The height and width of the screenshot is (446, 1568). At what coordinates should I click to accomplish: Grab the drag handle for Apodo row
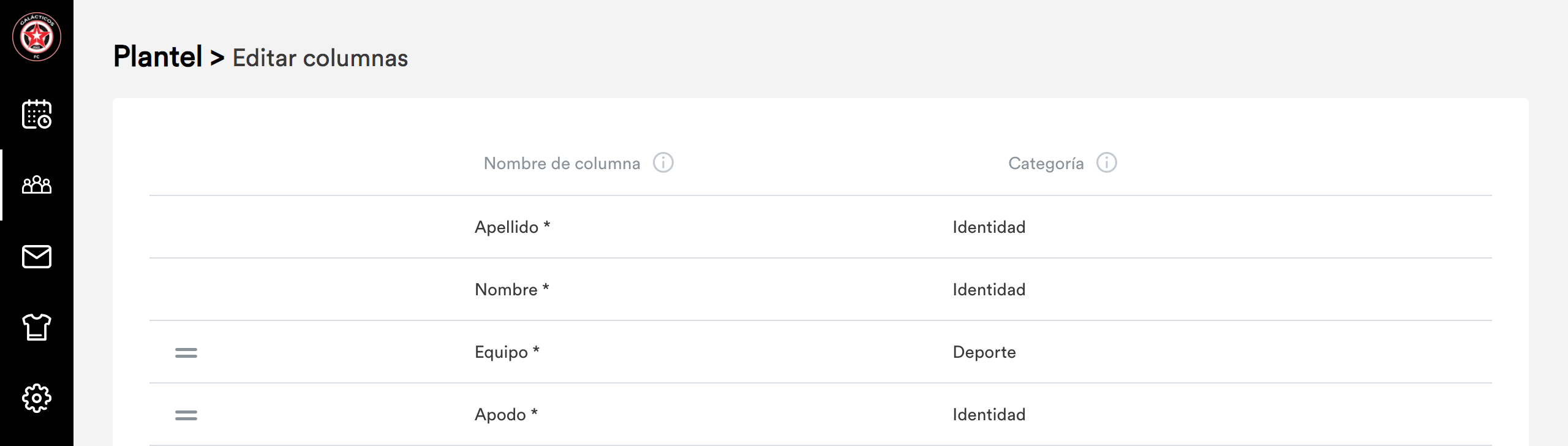[186, 415]
